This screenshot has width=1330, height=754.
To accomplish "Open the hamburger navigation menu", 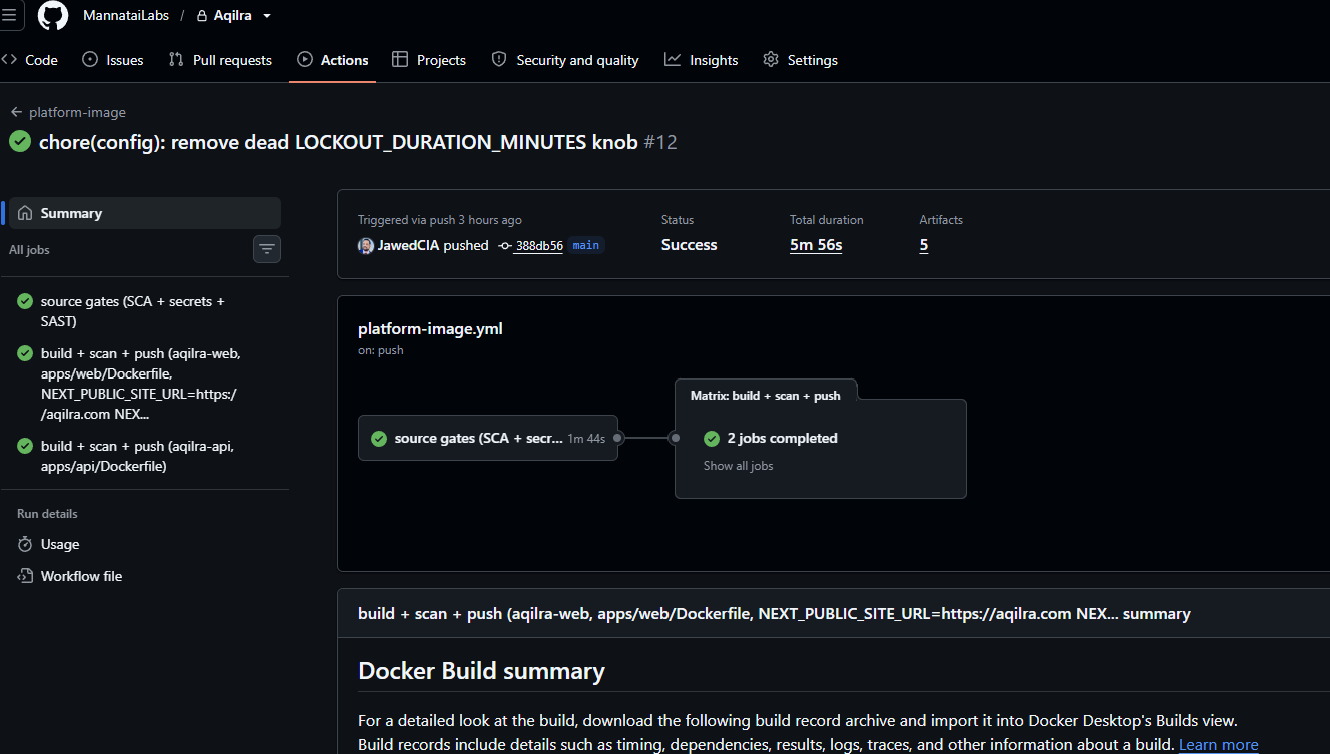I will tap(9, 15).
